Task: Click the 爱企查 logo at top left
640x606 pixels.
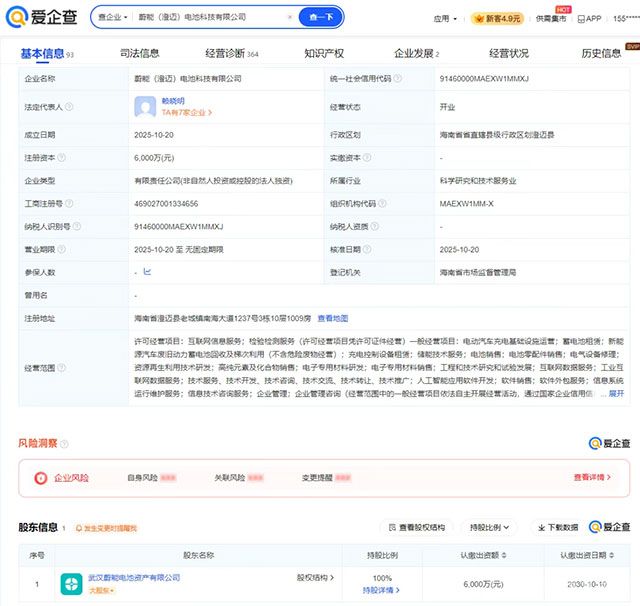Action: click(x=42, y=17)
